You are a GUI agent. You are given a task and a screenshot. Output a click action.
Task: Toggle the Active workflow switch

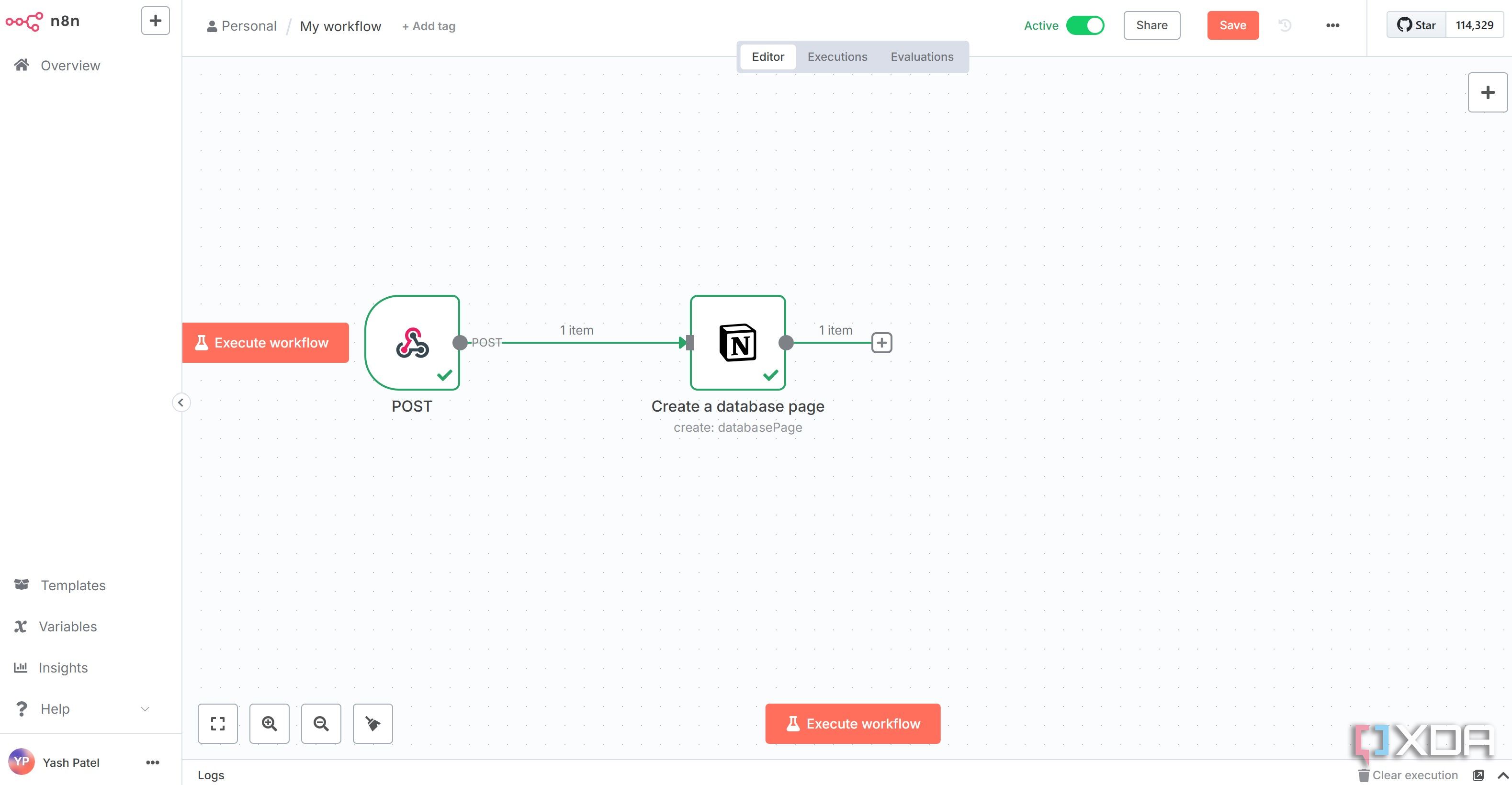(x=1085, y=25)
